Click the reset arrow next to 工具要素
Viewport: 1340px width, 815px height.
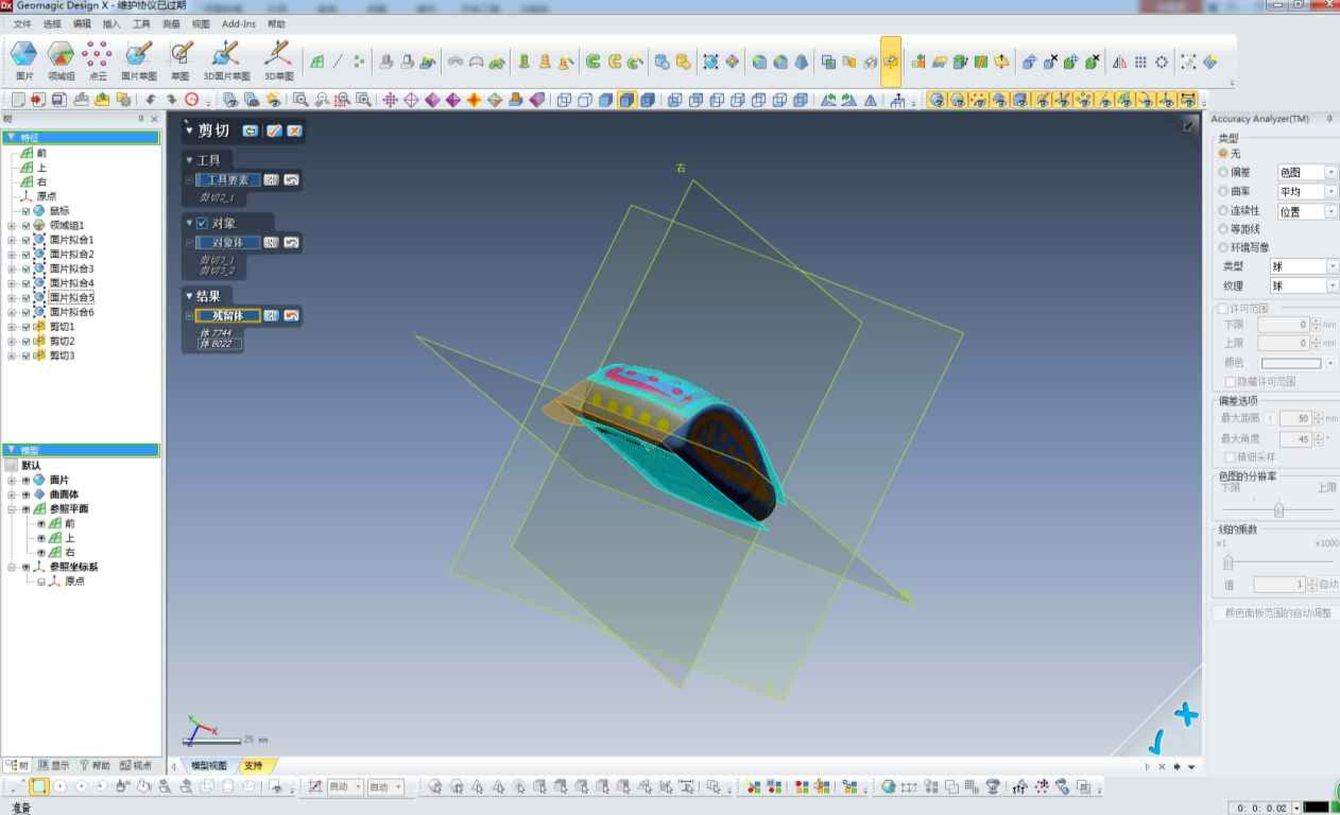coord(291,180)
